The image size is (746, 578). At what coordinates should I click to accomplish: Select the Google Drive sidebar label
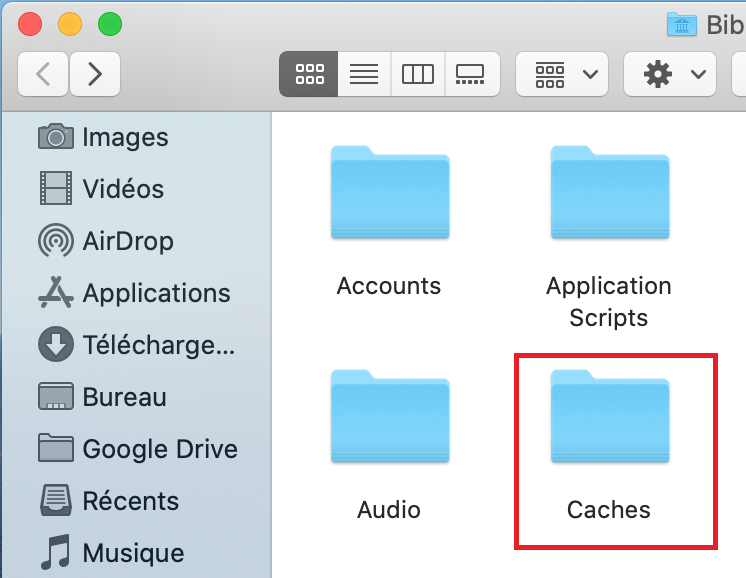point(160,449)
